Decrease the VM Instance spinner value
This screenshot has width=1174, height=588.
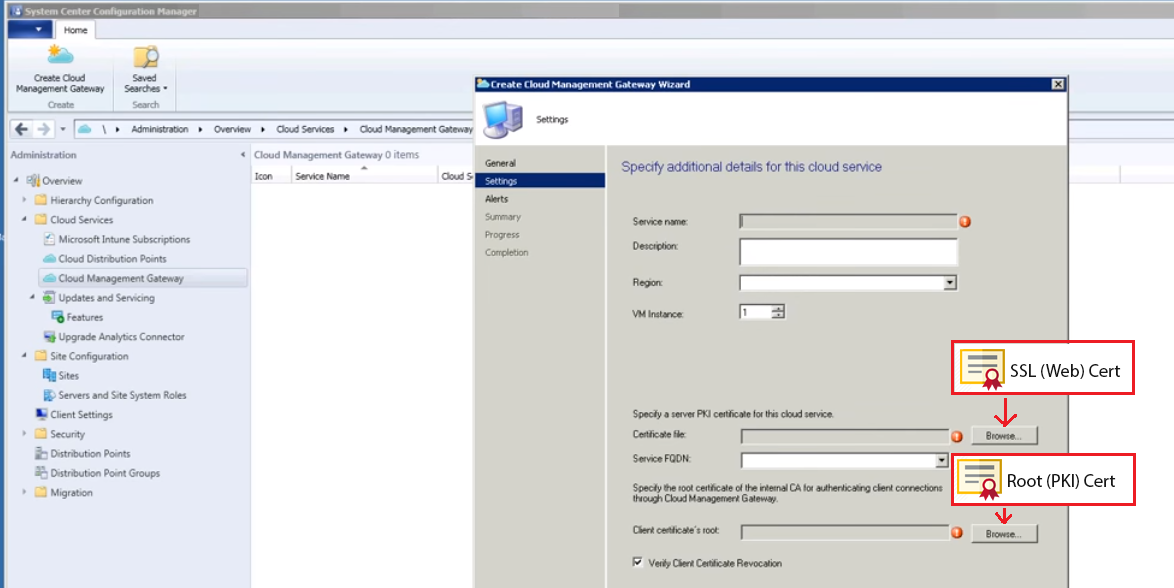pyautogui.click(x=778, y=315)
